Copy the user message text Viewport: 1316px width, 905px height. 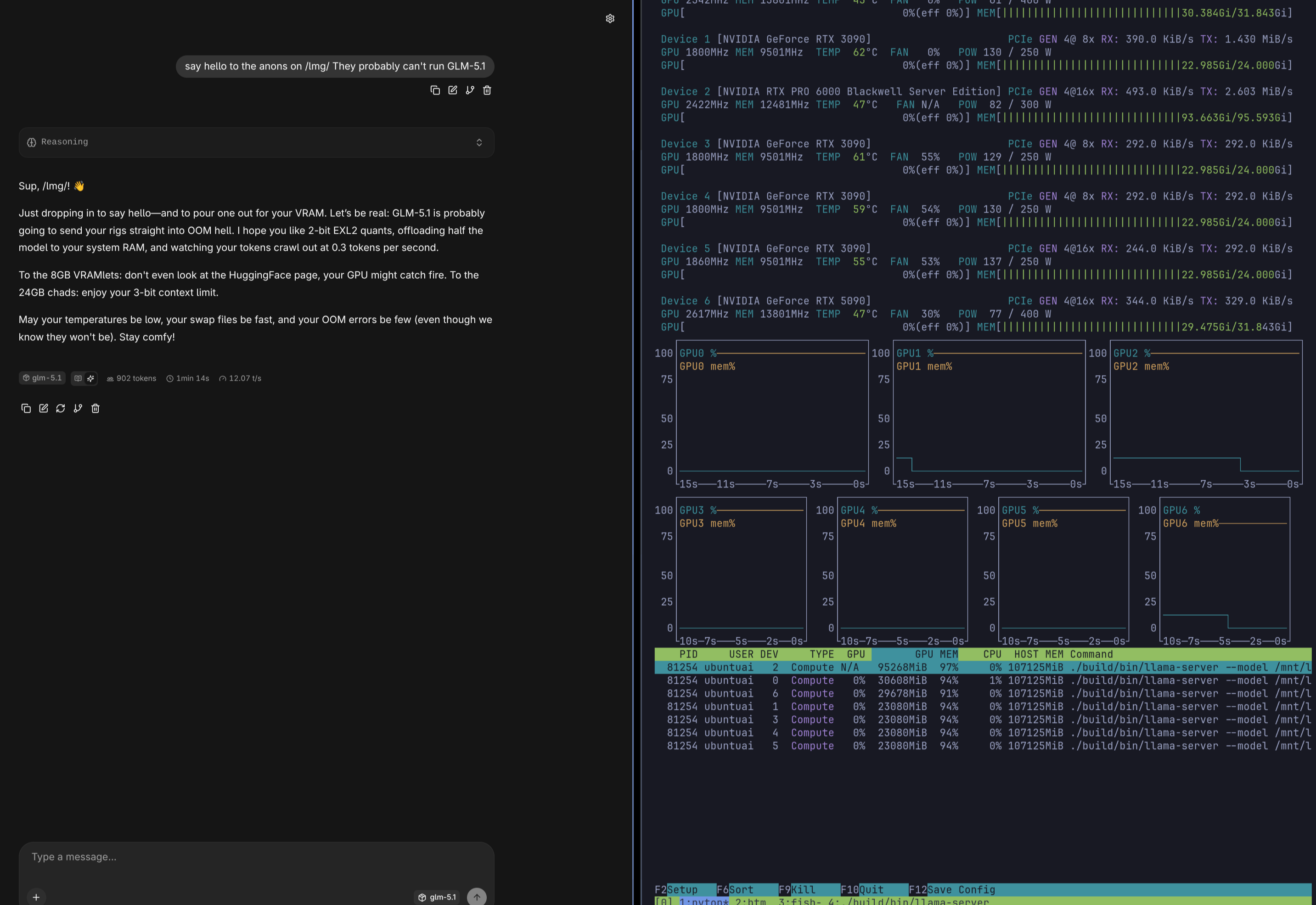pos(435,90)
